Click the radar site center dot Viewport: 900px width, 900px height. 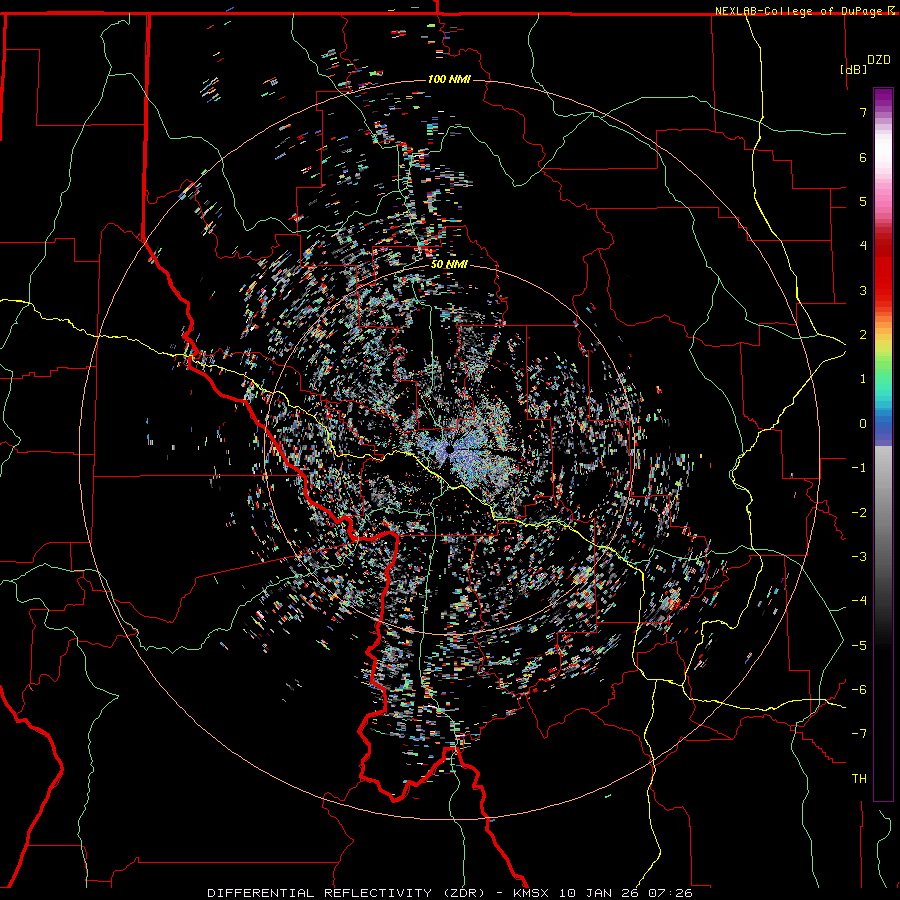(449, 449)
